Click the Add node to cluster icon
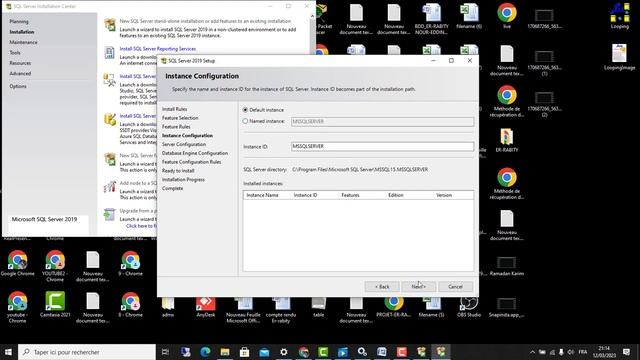This screenshot has width=640, height=360. (109, 187)
